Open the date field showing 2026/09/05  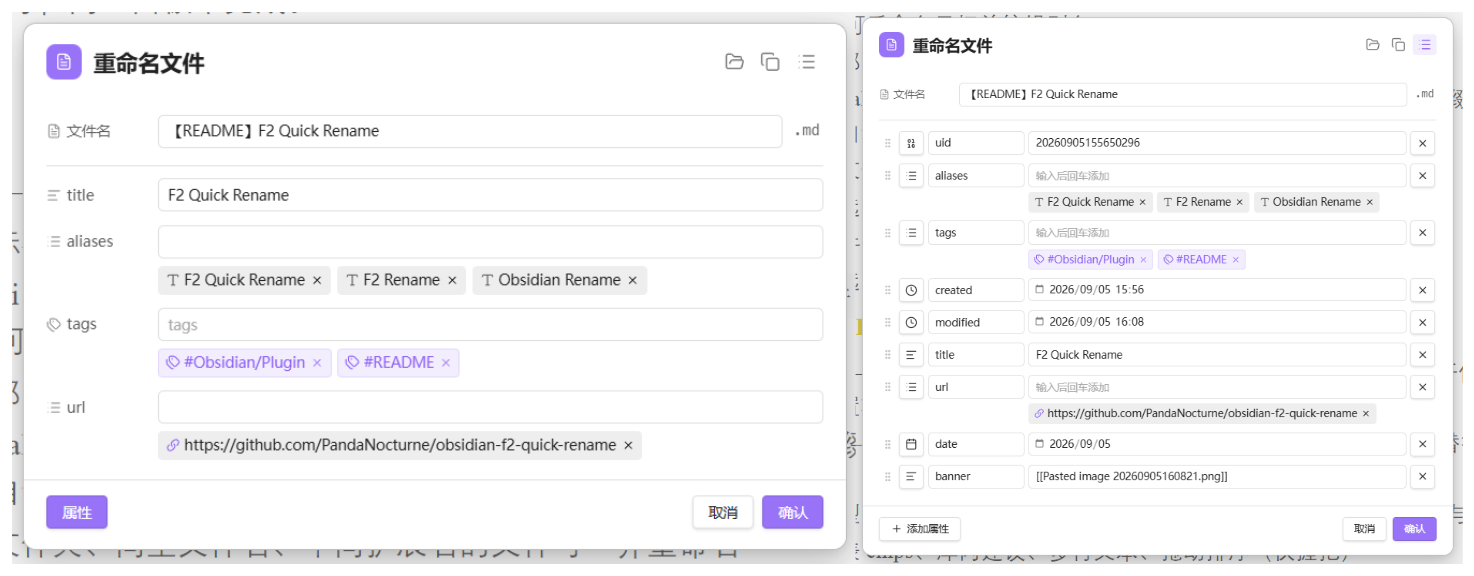(1217, 444)
